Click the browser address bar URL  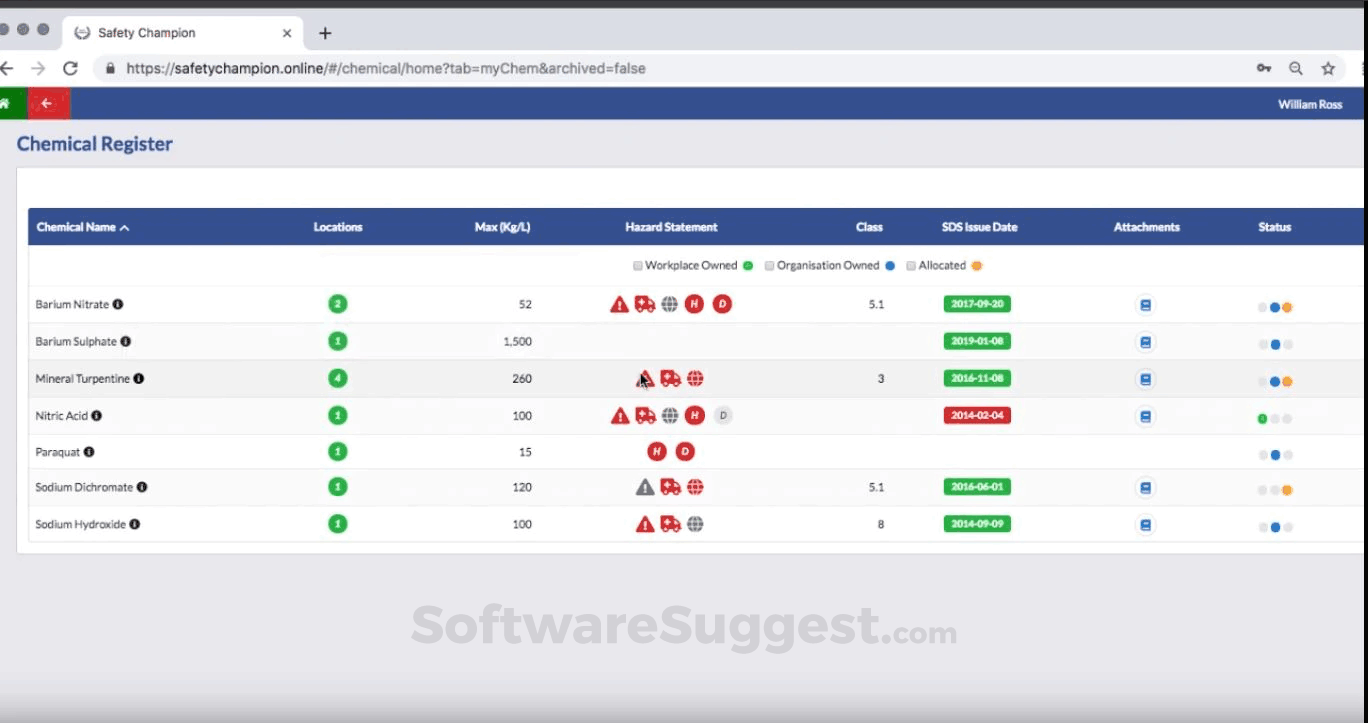click(x=385, y=68)
